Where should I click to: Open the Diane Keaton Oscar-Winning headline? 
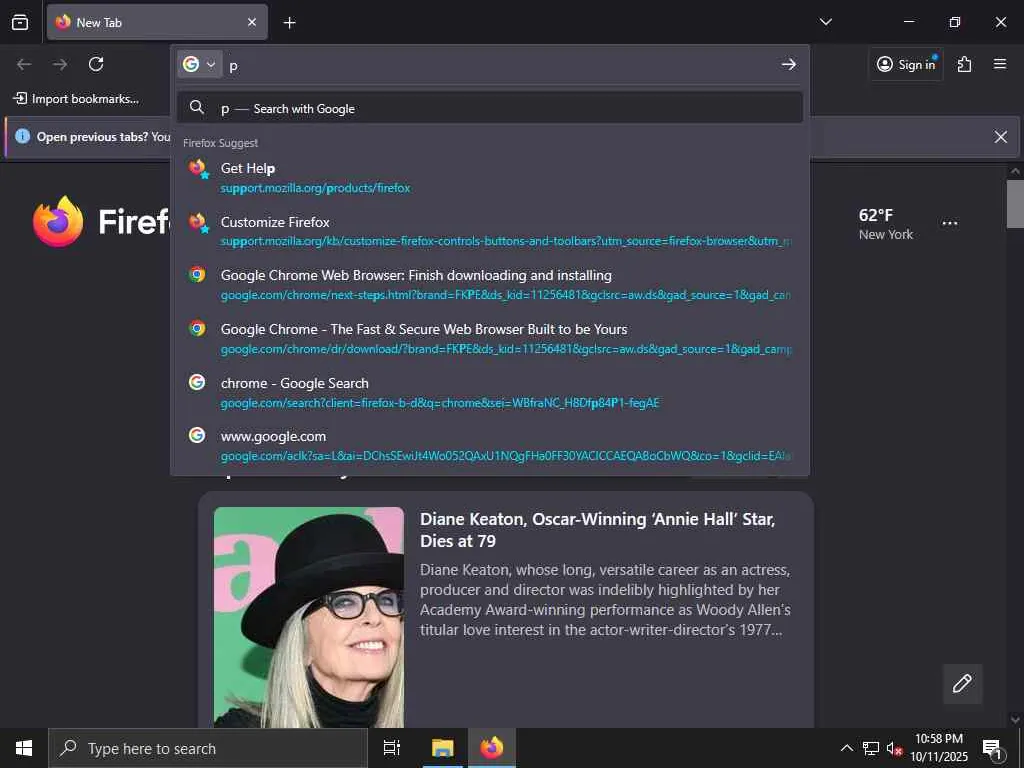(x=597, y=530)
